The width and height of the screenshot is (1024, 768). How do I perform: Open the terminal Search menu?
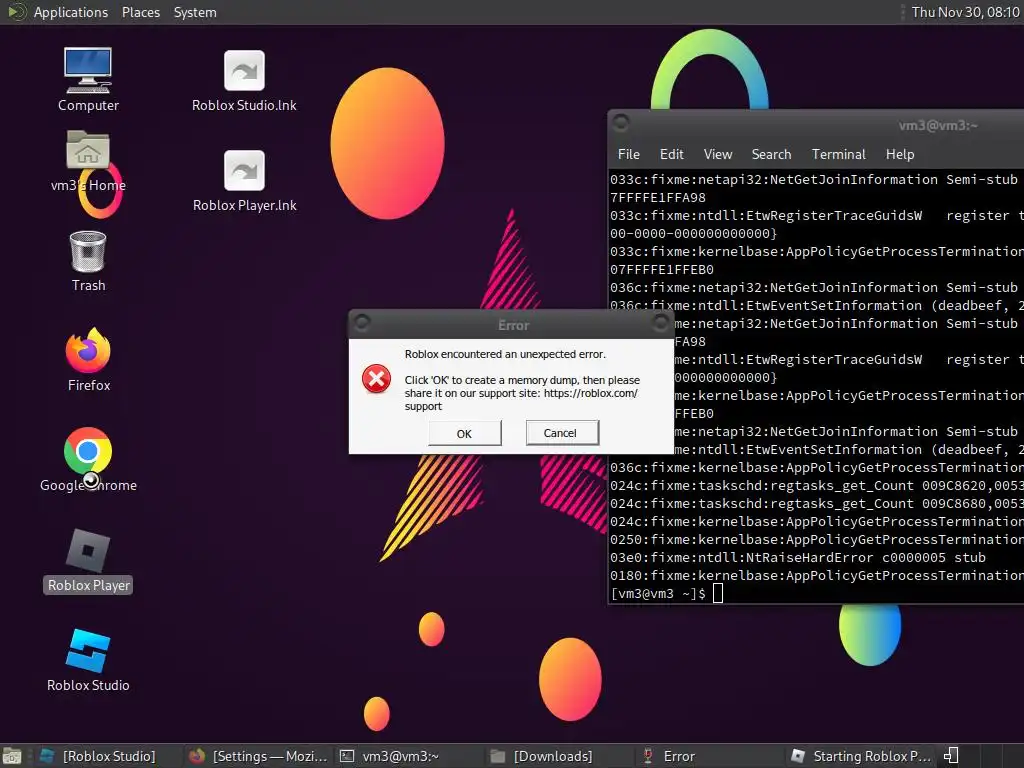point(771,154)
